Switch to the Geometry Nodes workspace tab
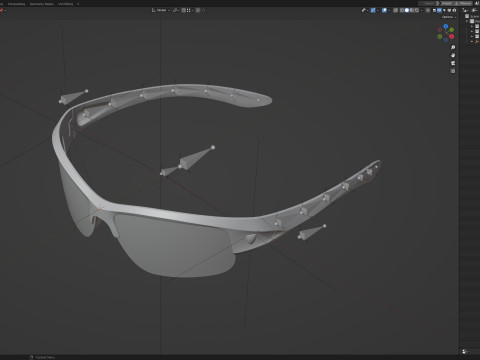This screenshot has width=480, height=360. 42,4
